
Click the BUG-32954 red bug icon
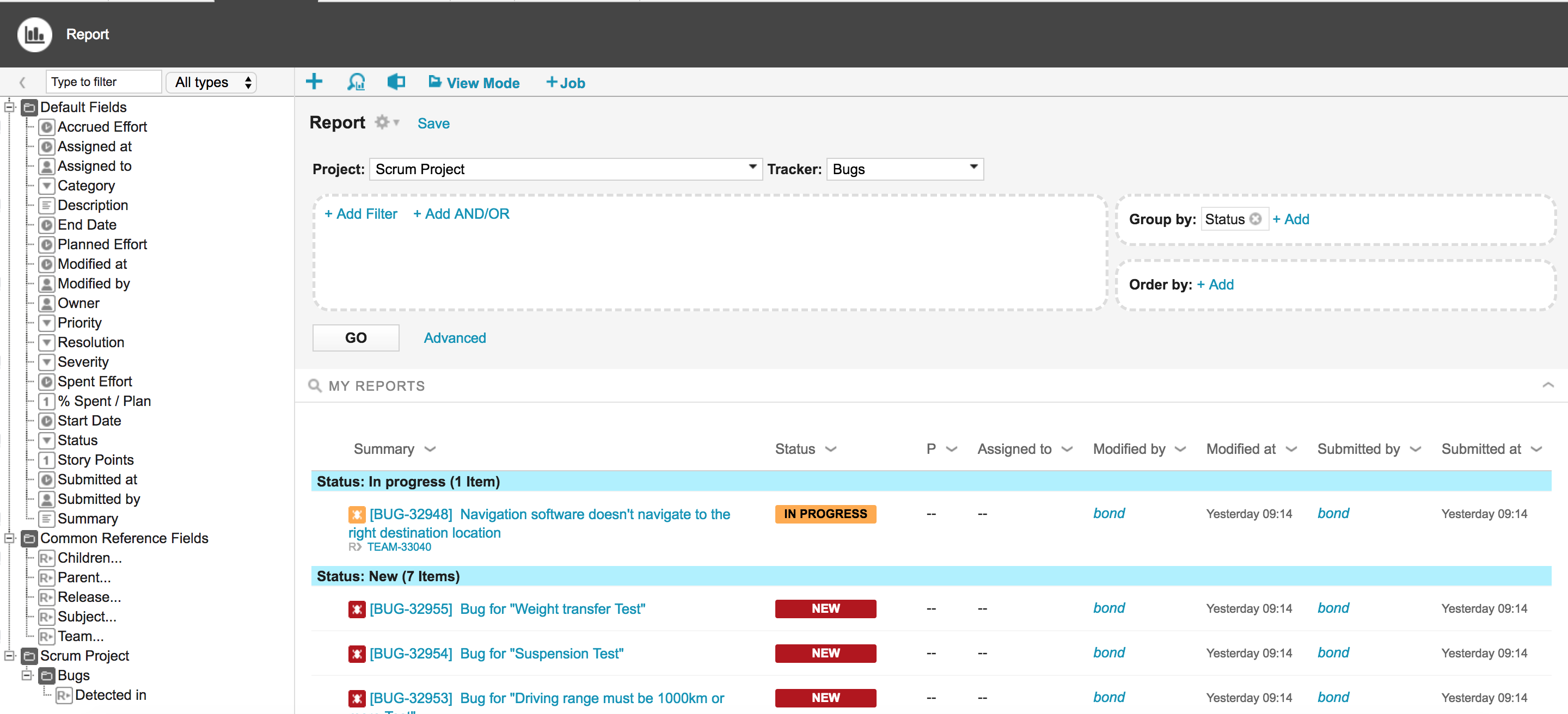pos(357,654)
